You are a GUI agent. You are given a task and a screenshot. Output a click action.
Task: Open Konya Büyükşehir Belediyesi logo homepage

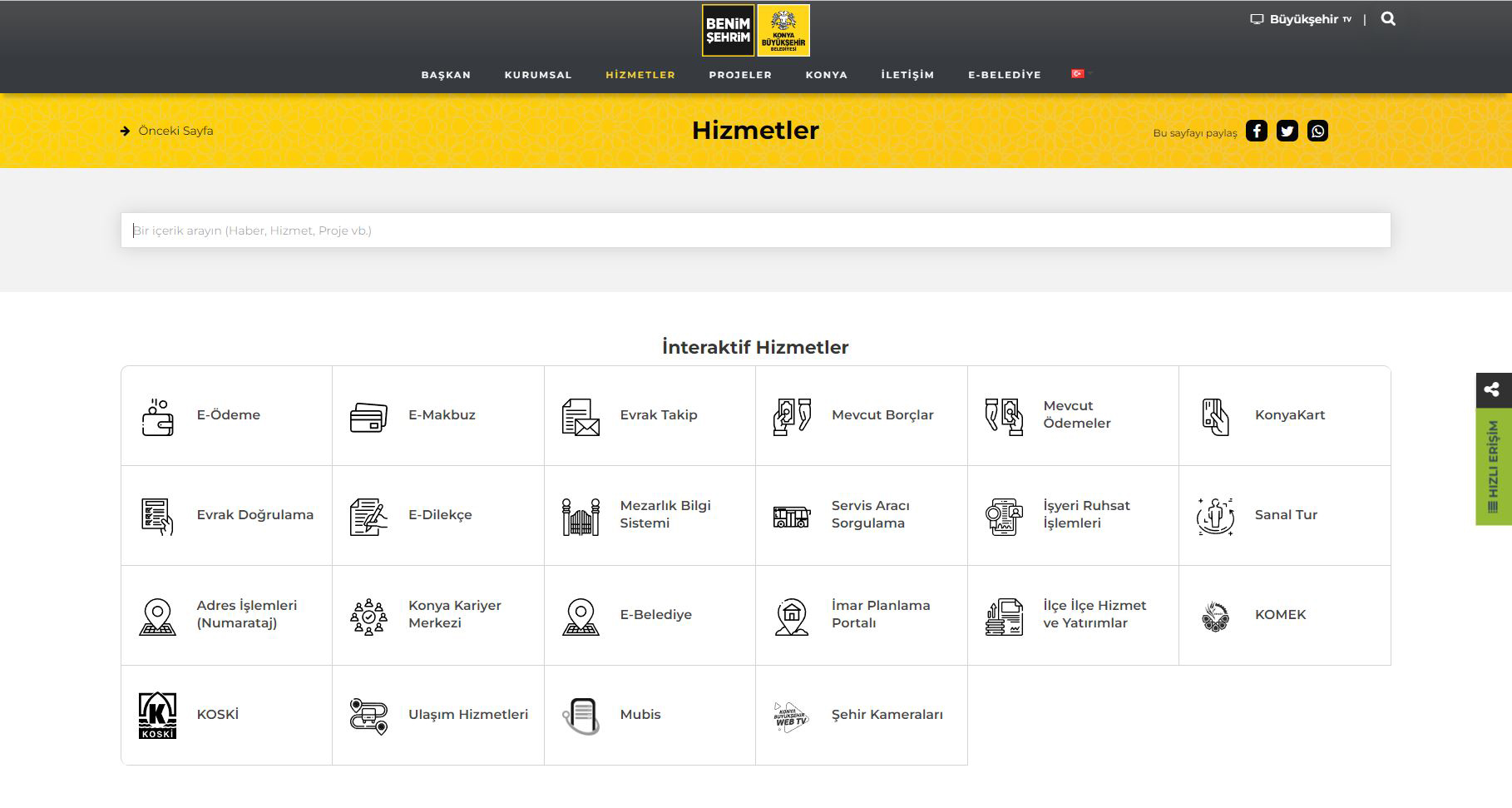click(x=783, y=31)
